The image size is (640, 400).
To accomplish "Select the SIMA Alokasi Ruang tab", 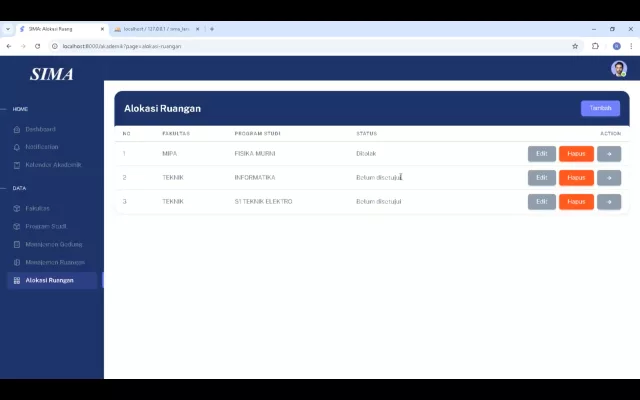I will [61, 29].
